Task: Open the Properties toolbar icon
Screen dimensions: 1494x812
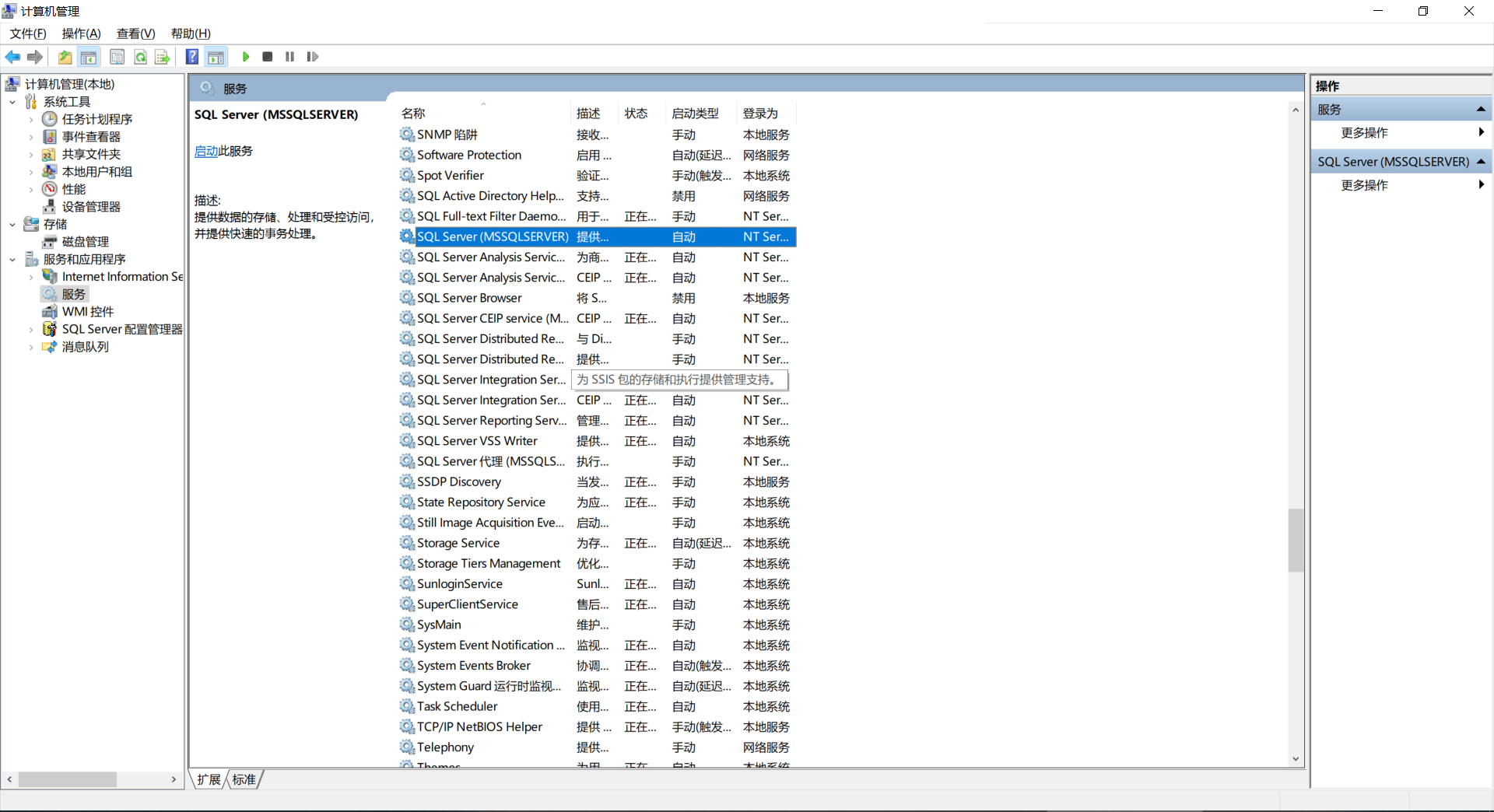Action: click(x=117, y=57)
